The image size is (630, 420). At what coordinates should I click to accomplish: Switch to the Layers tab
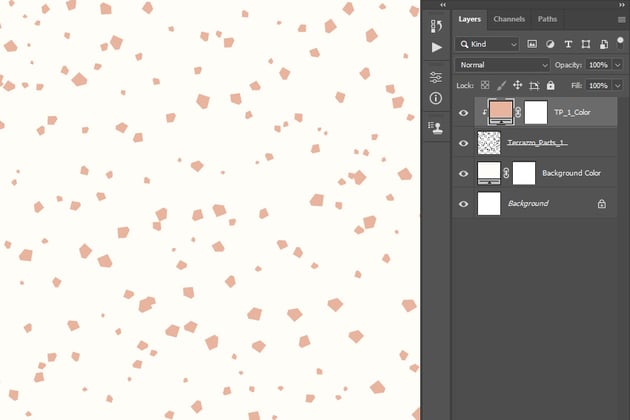tap(470, 19)
